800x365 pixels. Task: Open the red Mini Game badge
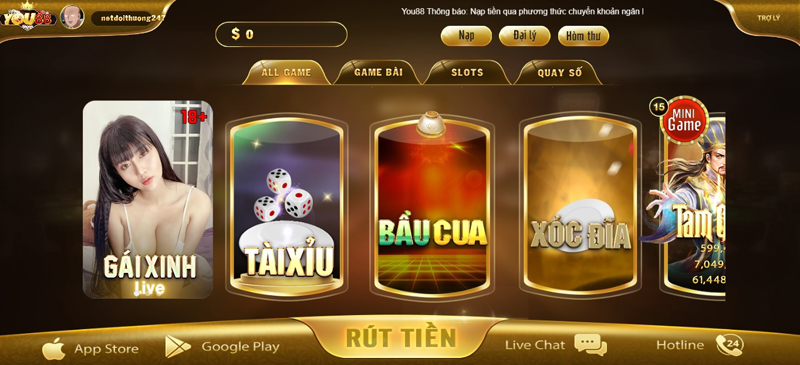pos(684,121)
